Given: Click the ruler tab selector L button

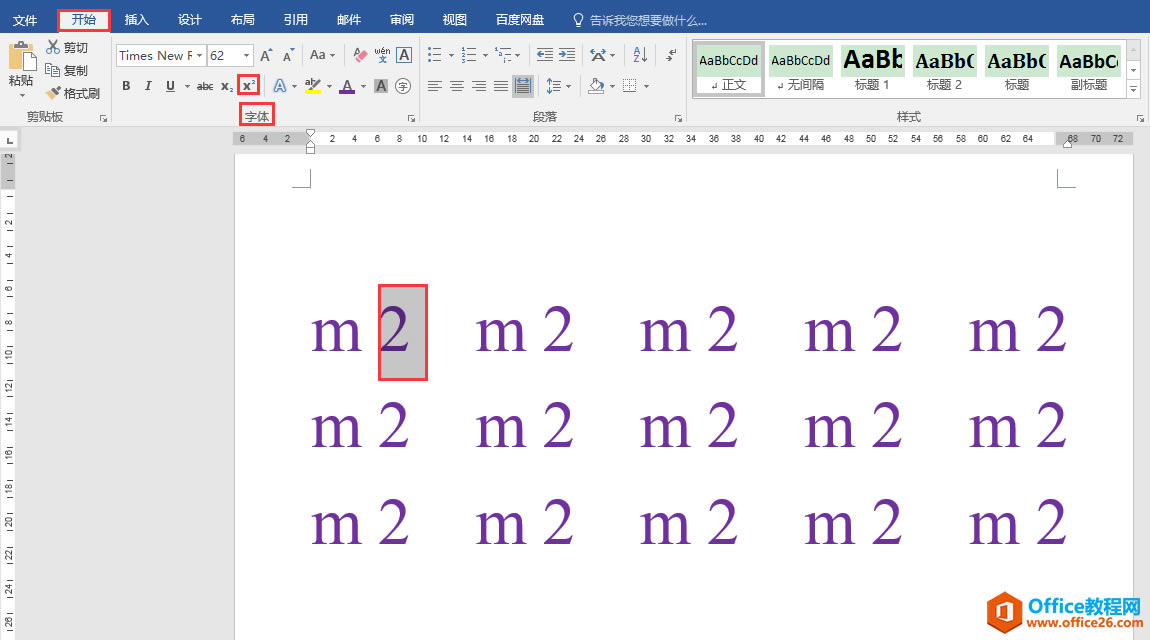Looking at the screenshot, I should (x=9, y=140).
